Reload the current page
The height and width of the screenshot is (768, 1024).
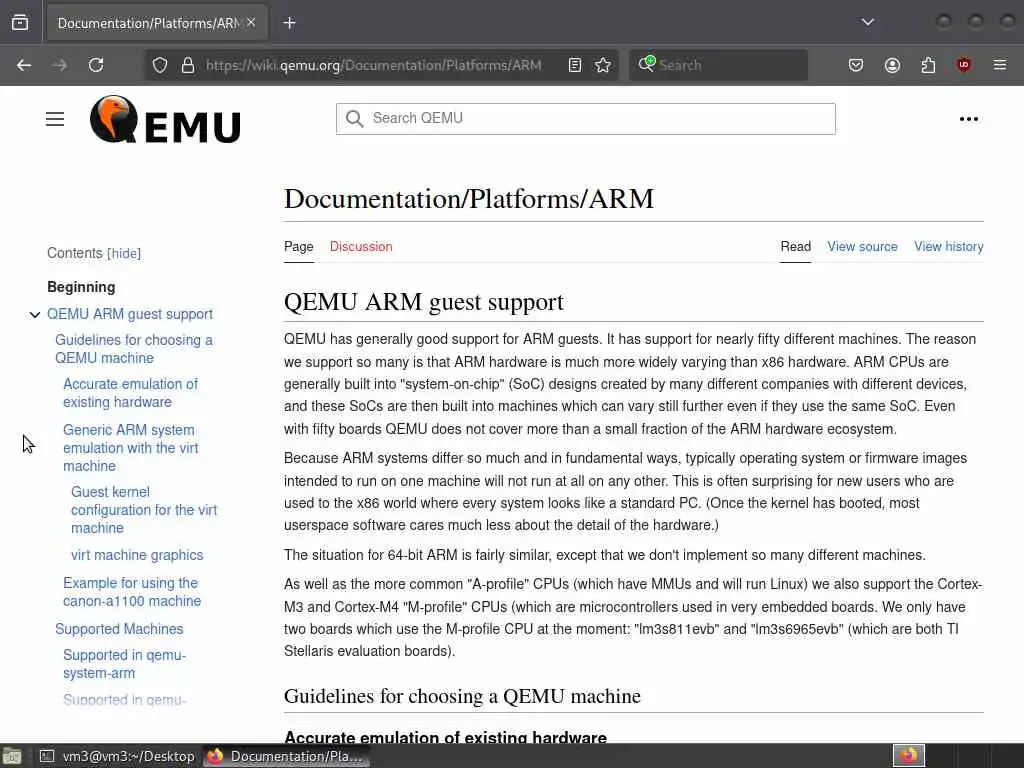click(x=96, y=65)
